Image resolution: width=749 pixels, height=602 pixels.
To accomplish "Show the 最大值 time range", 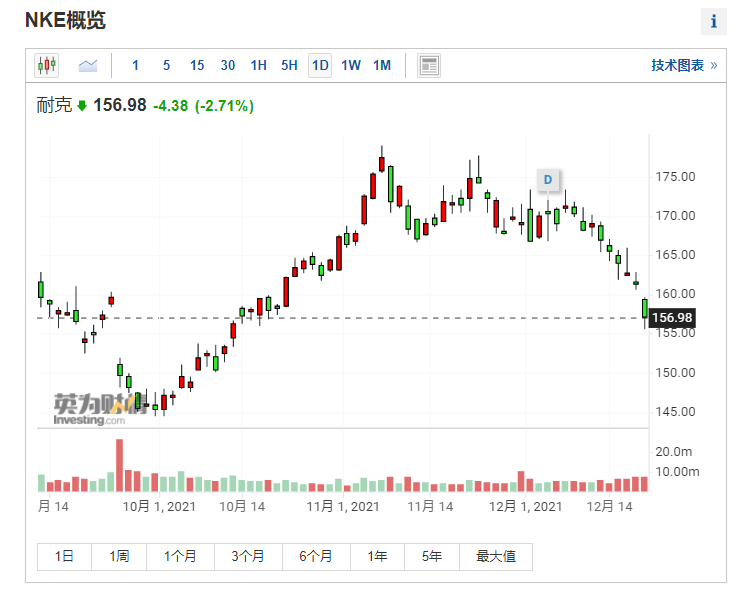I will 496,557.
